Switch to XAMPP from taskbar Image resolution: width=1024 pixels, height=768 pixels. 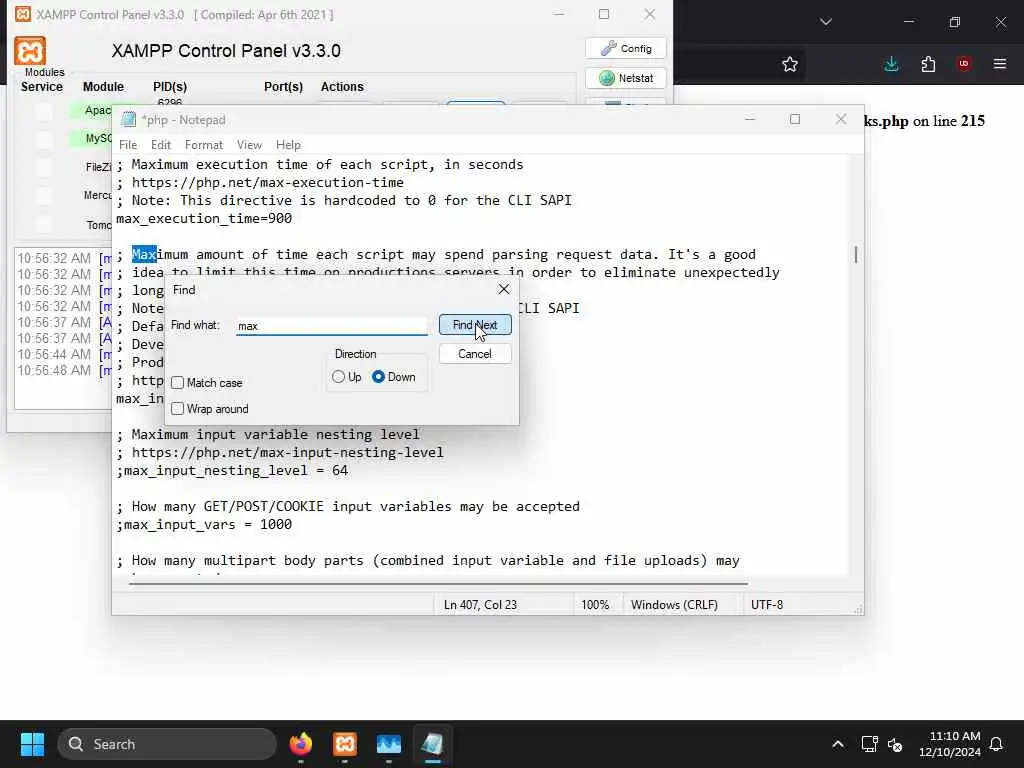click(345, 744)
